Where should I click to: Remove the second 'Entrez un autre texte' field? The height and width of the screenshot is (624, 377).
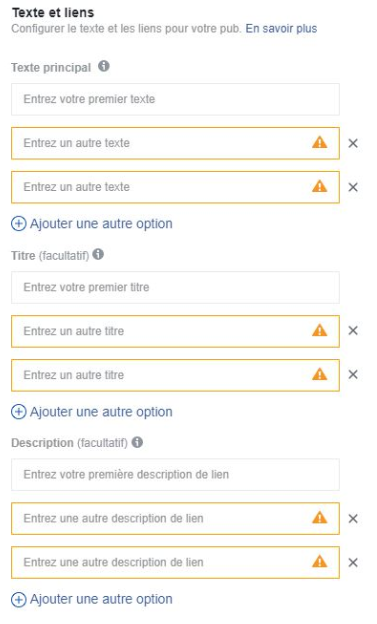tap(353, 187)
